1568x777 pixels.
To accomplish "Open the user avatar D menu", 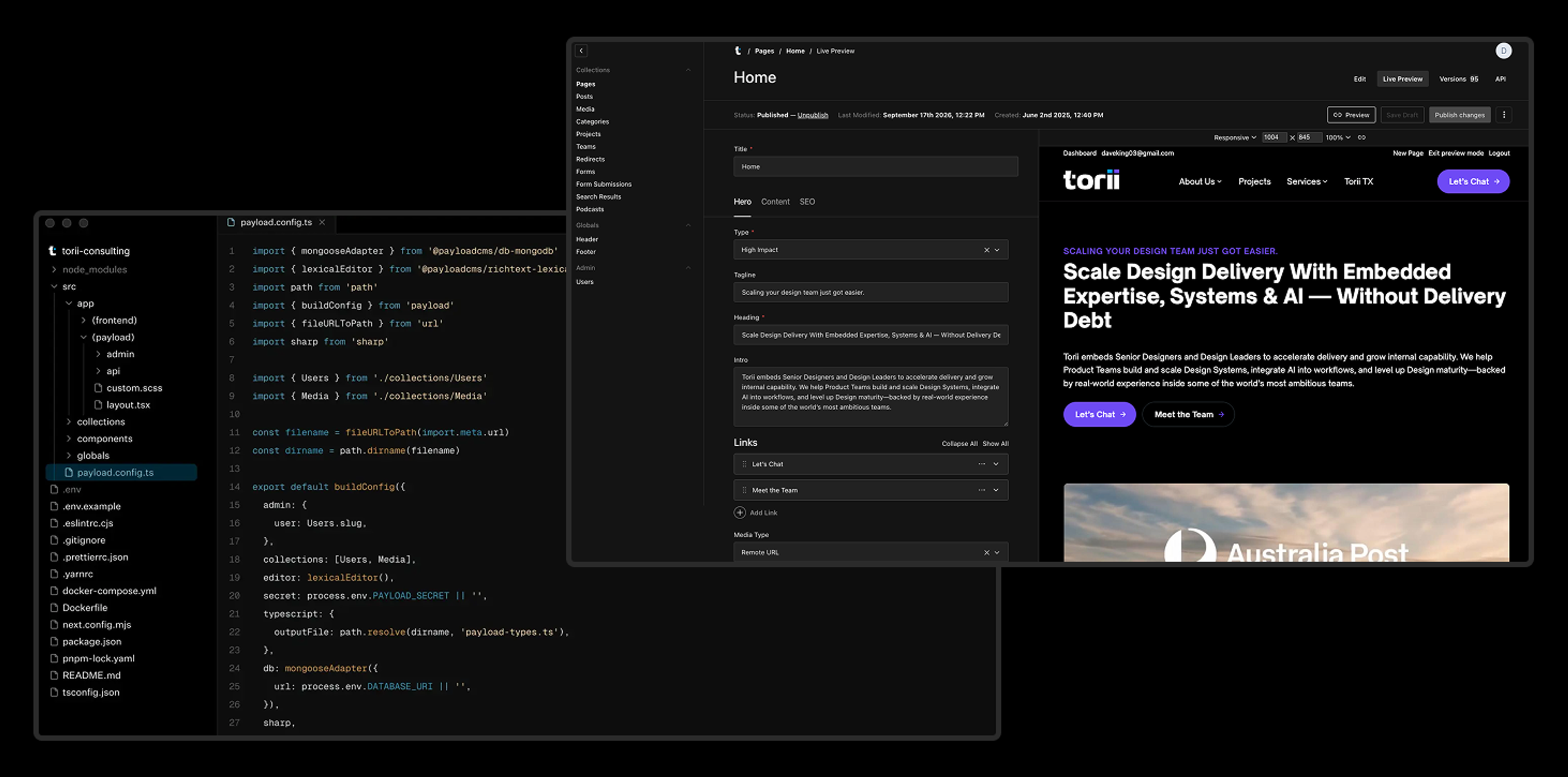I will tap(1503, 51).
